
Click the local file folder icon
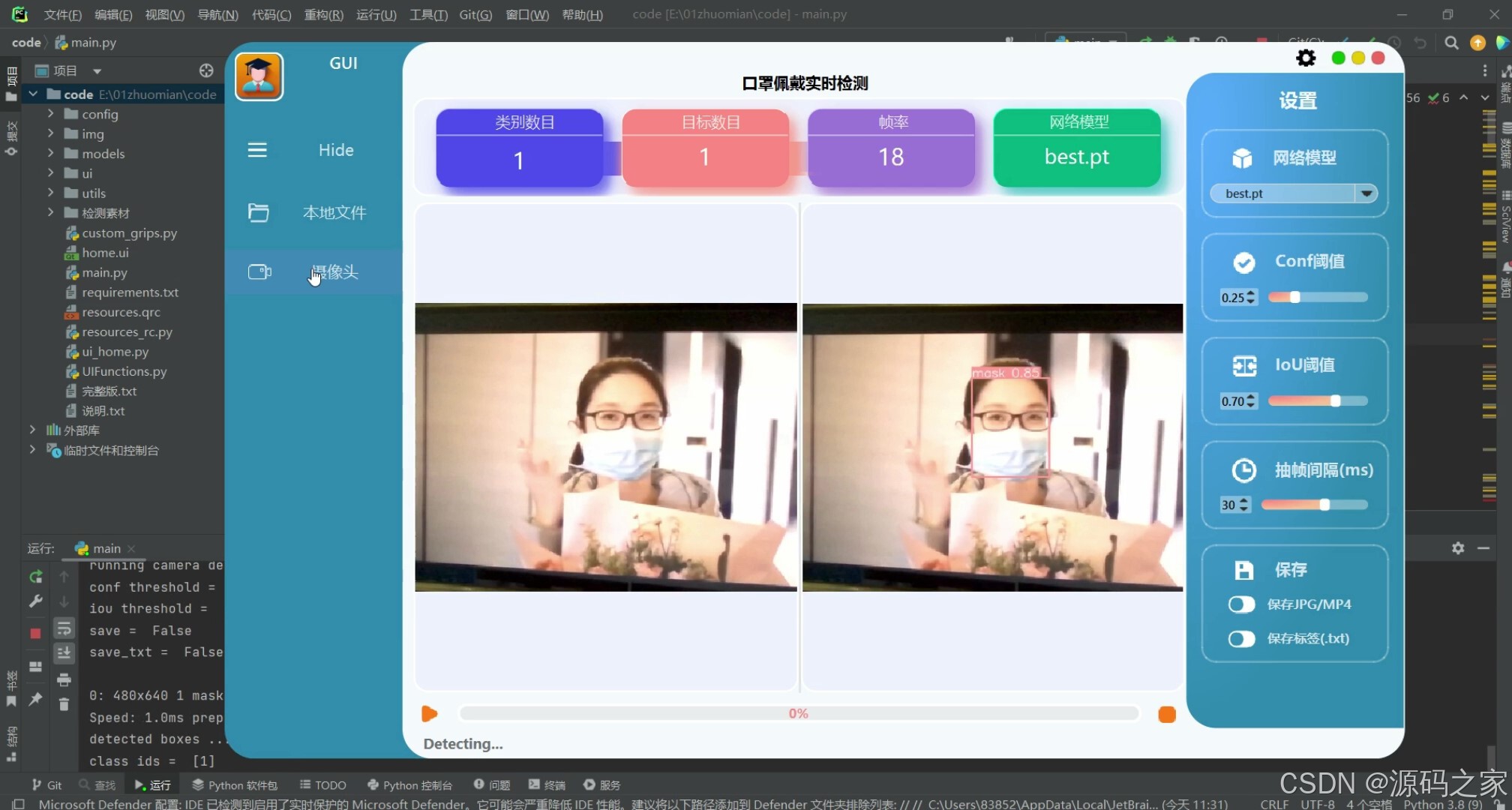click(258, 212)
